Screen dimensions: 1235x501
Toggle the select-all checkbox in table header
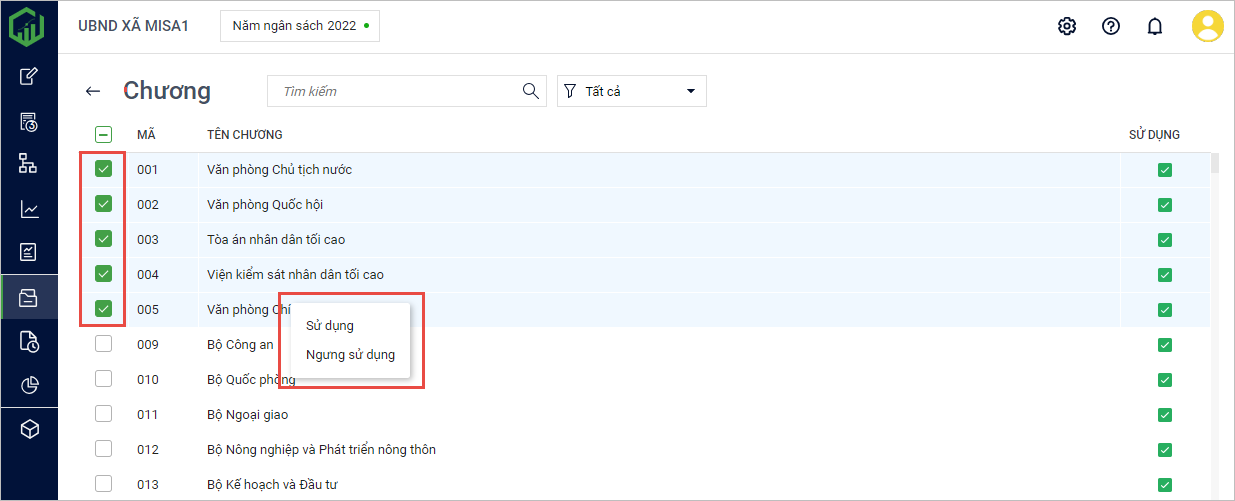103,134
